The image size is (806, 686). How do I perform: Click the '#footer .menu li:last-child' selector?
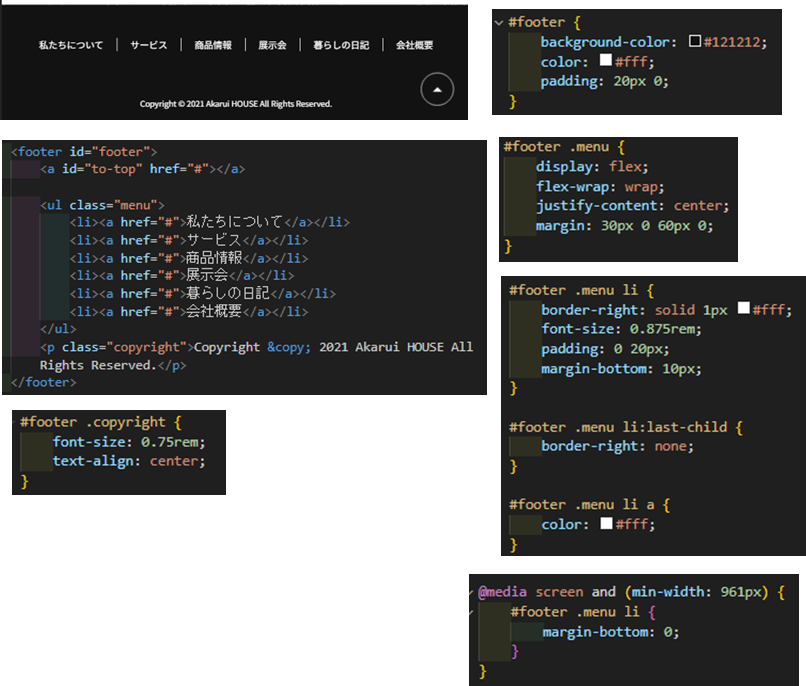coord(618,427)
